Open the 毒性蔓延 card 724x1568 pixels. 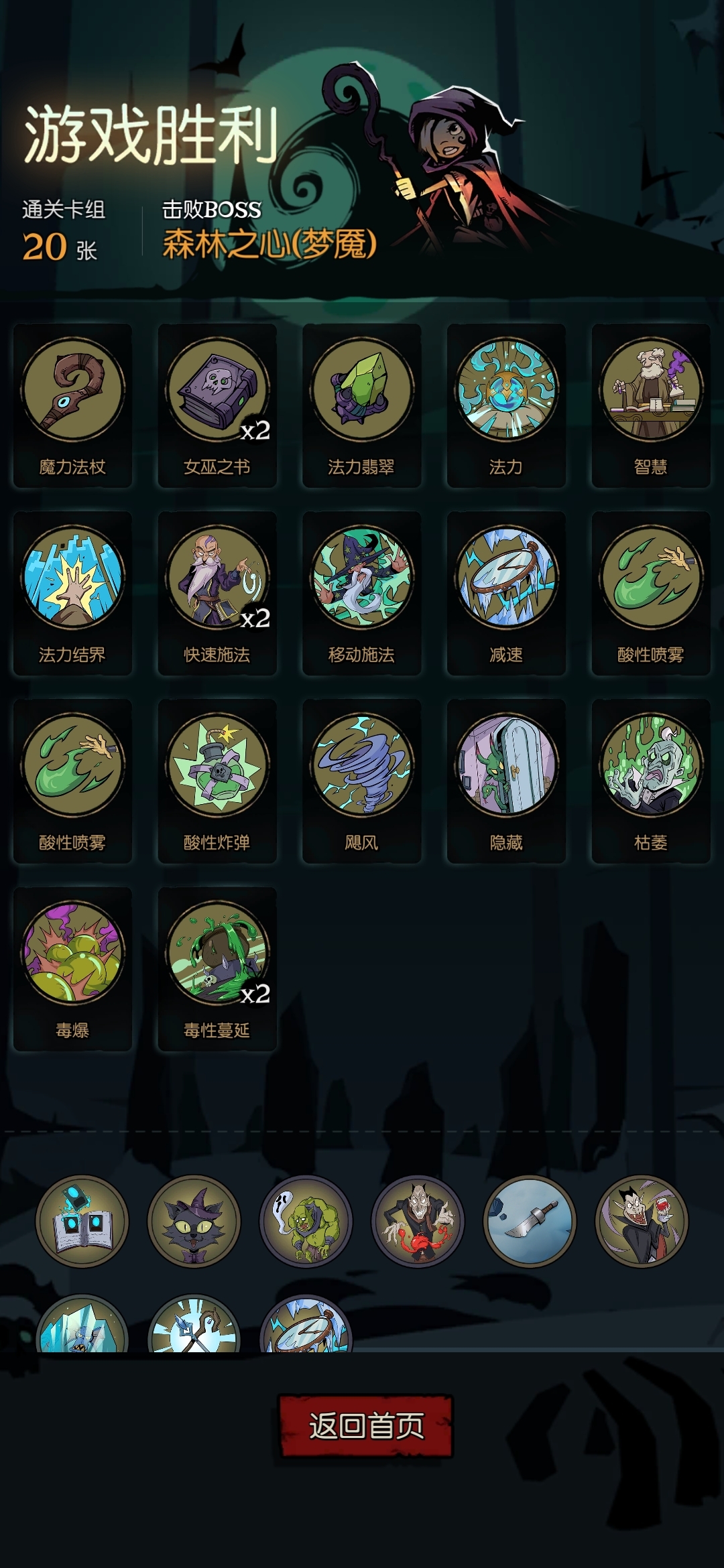[217, 969]
